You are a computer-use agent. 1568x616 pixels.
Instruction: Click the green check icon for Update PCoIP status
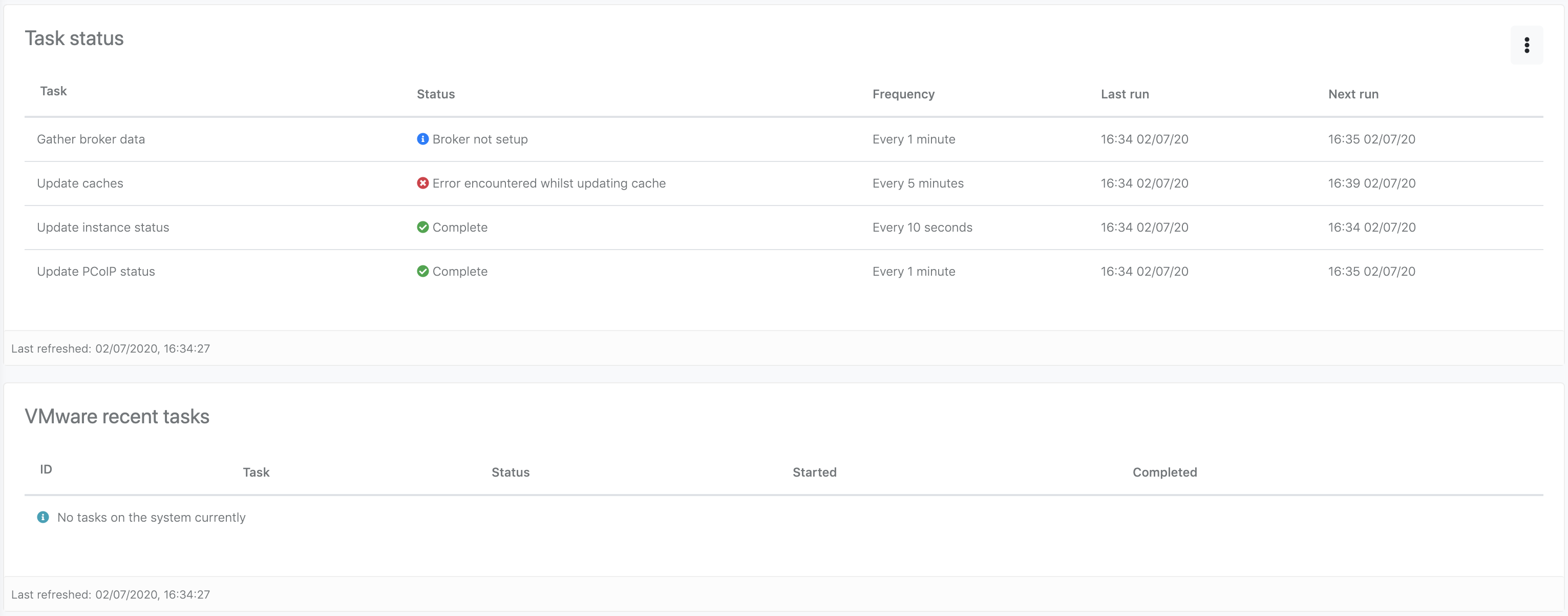(x=422, y=271)
